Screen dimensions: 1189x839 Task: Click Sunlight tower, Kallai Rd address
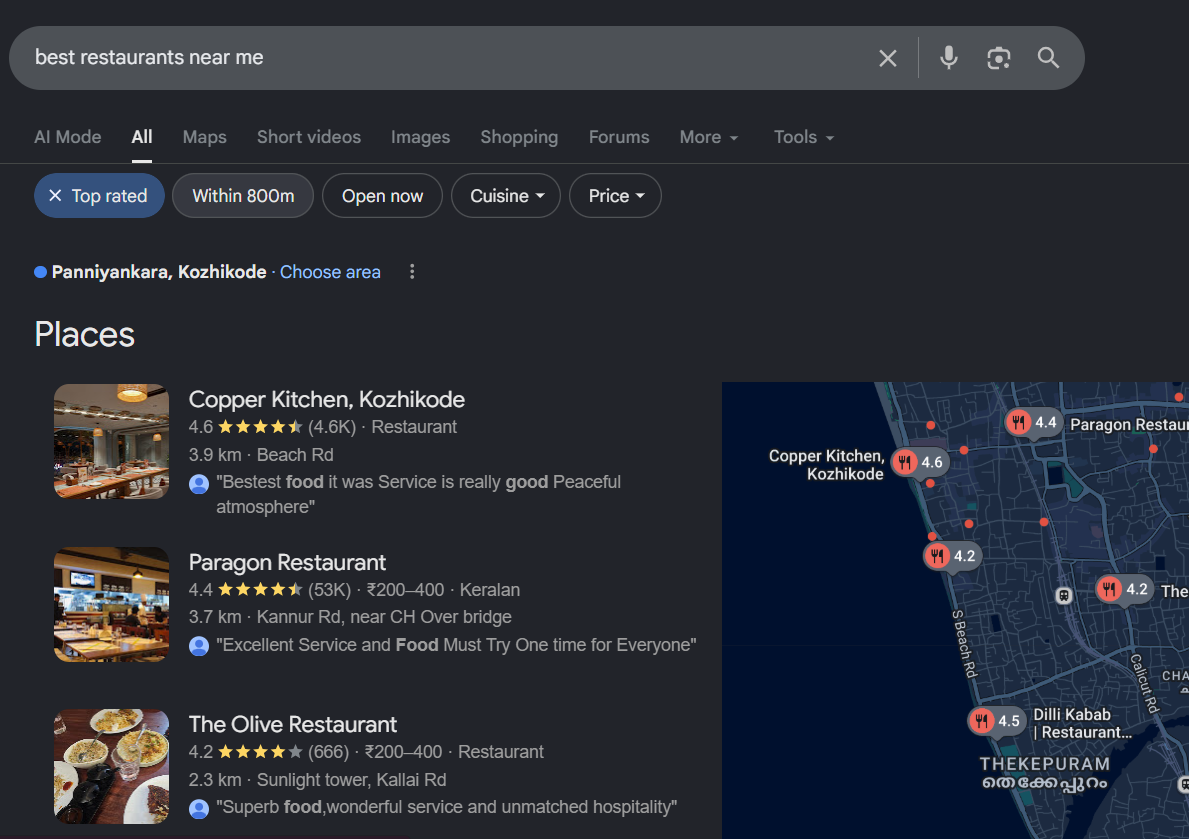[x=351, y=781]
